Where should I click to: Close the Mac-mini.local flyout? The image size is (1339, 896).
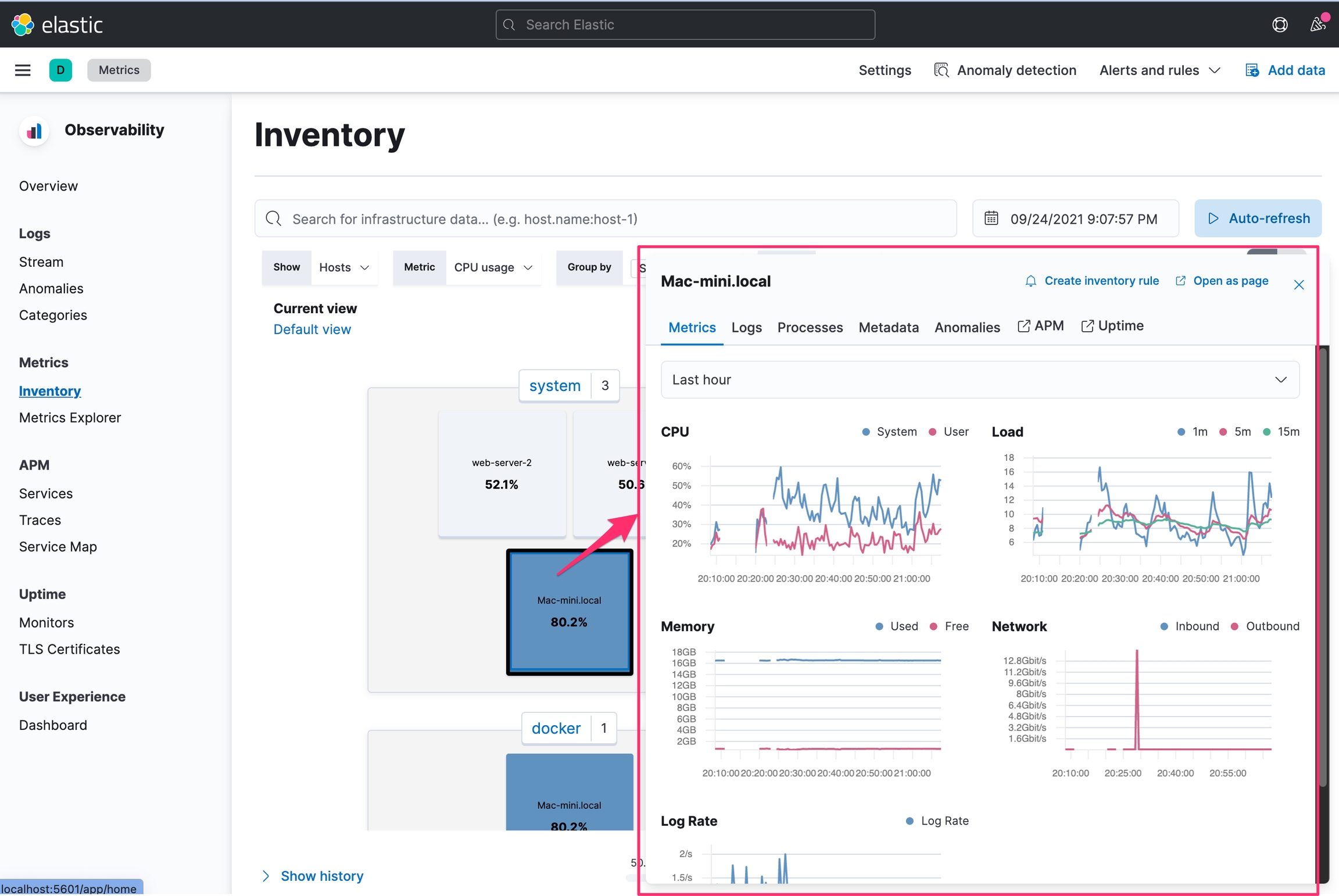click(x=1299, y=285)
